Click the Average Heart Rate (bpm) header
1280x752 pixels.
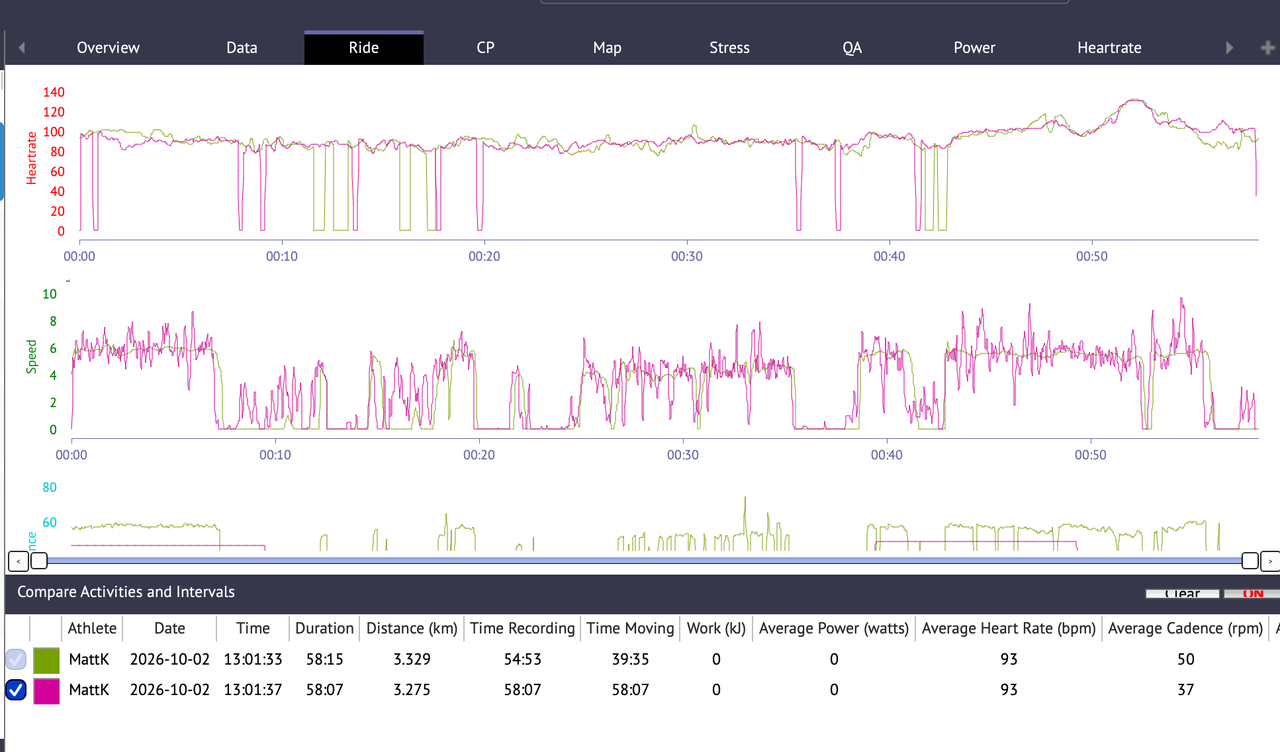[1008, 628]
